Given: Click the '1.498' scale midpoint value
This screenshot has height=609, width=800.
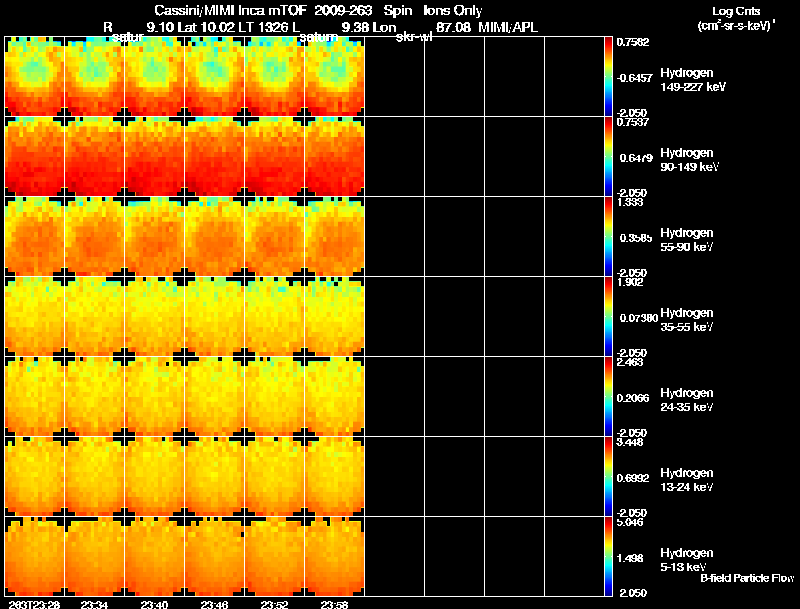Looking at the screenshot, I should point(630,559).
